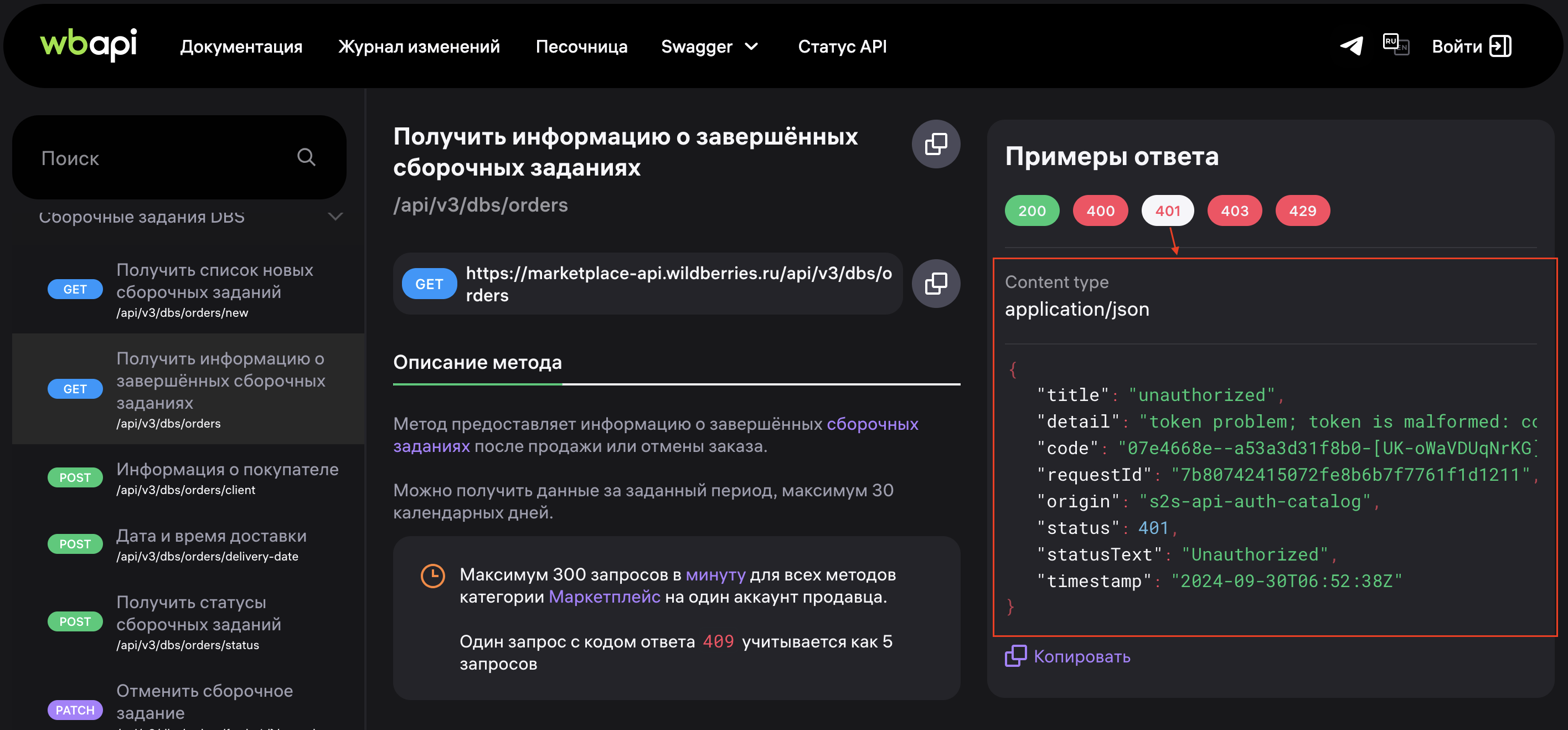Screen dimensions: 1568x730
Task: Click the wbapi logo
Action: 88,44
